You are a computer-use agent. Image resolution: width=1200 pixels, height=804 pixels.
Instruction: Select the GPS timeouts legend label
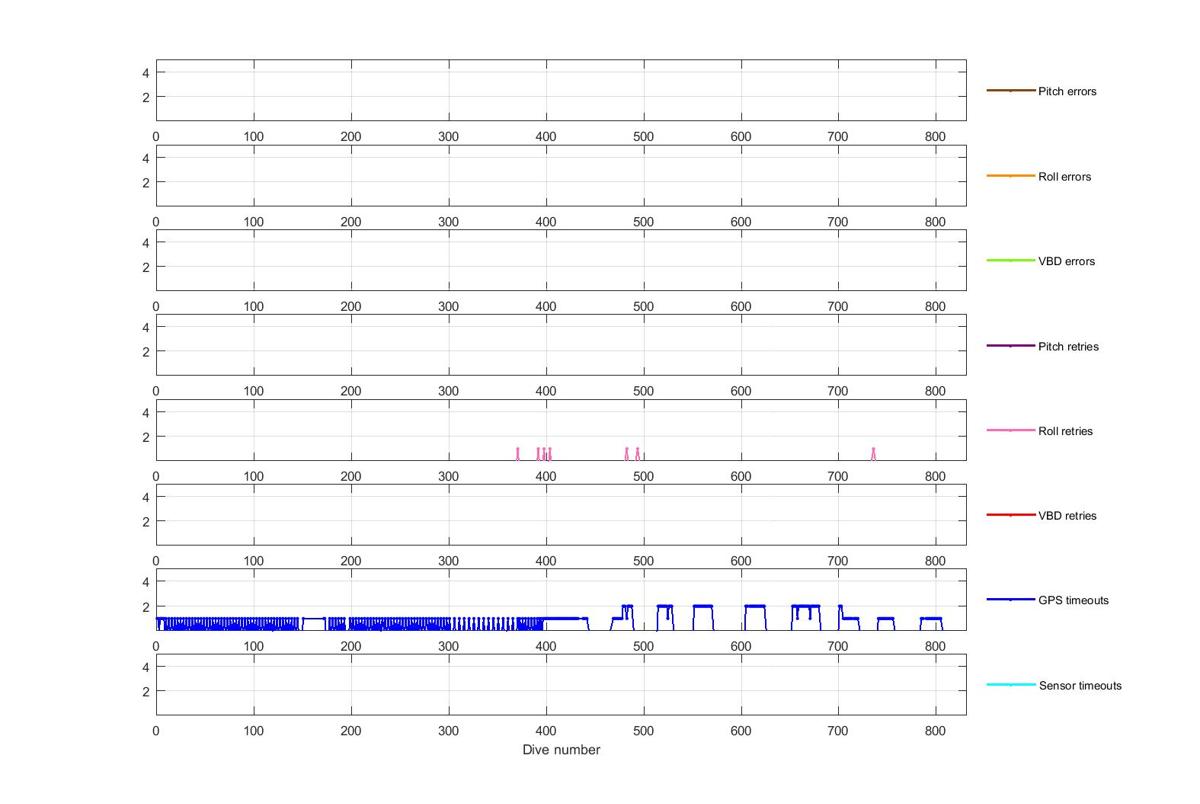click(x=1073, y=600)
